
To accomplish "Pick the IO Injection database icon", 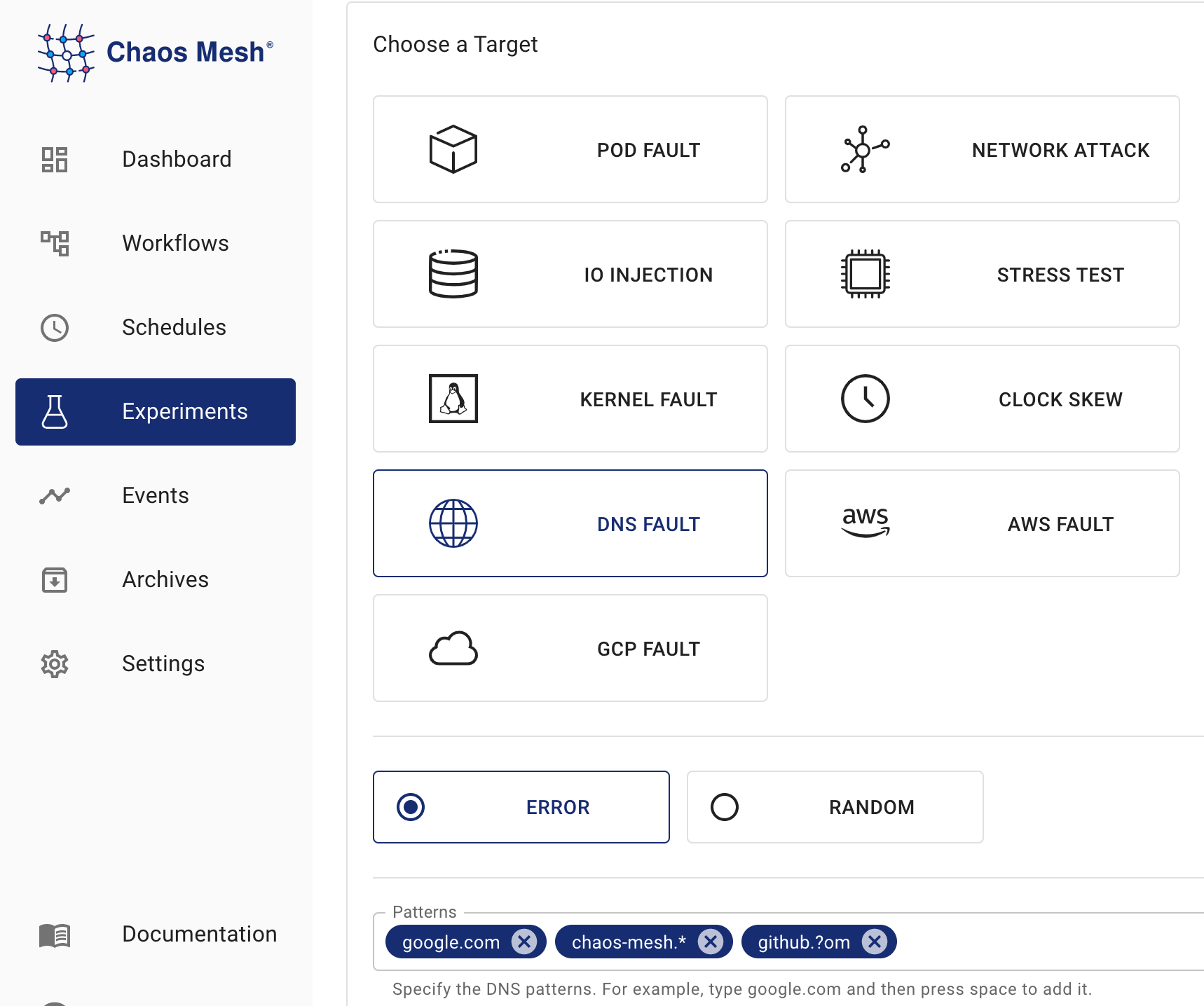I will coord(453,274).
